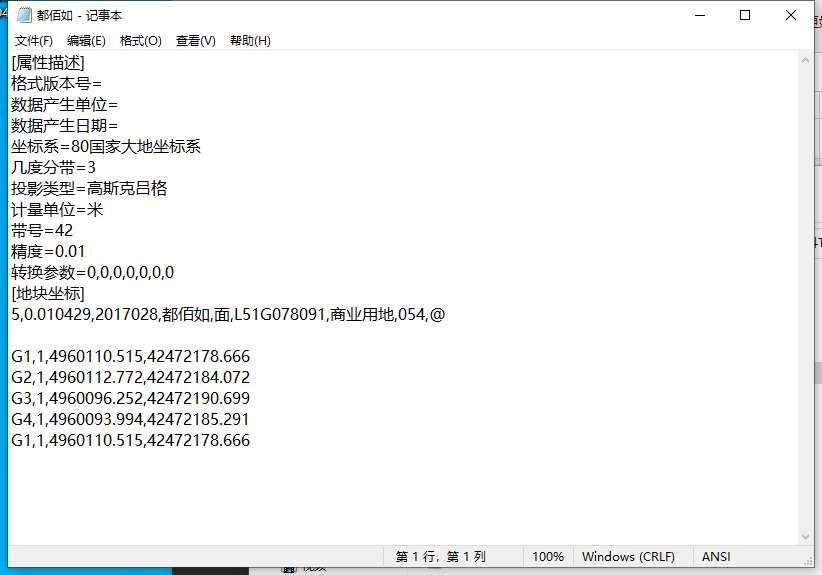Click the scrollbar down arrow

pos(806,537)
